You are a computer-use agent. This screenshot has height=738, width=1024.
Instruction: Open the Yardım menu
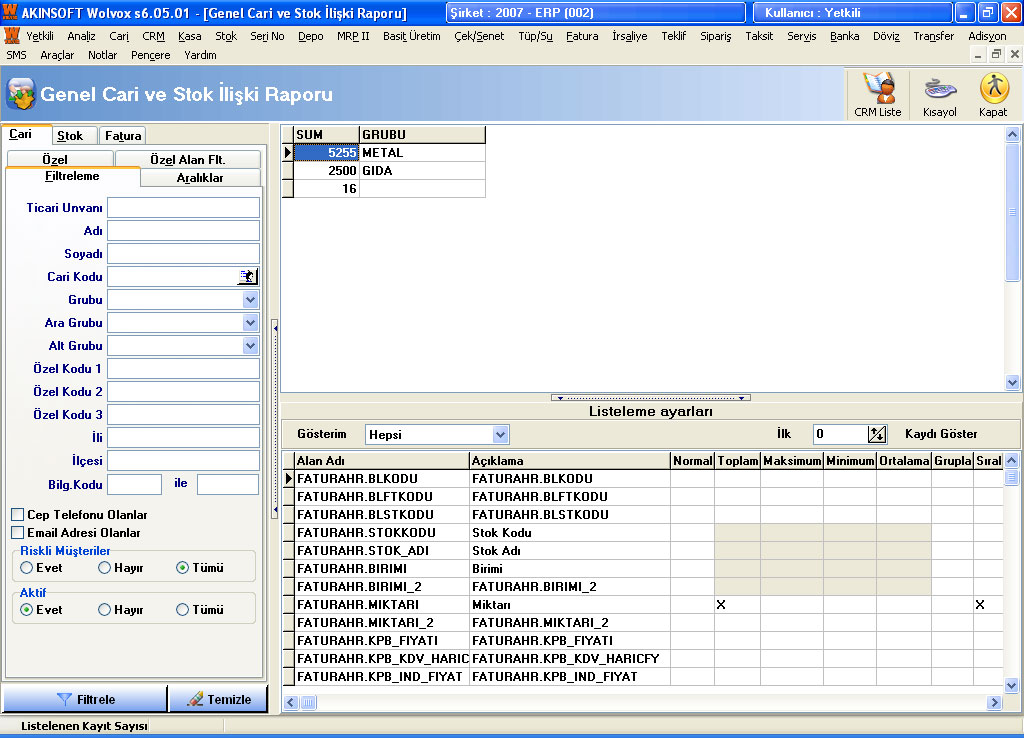coord(200,55)
